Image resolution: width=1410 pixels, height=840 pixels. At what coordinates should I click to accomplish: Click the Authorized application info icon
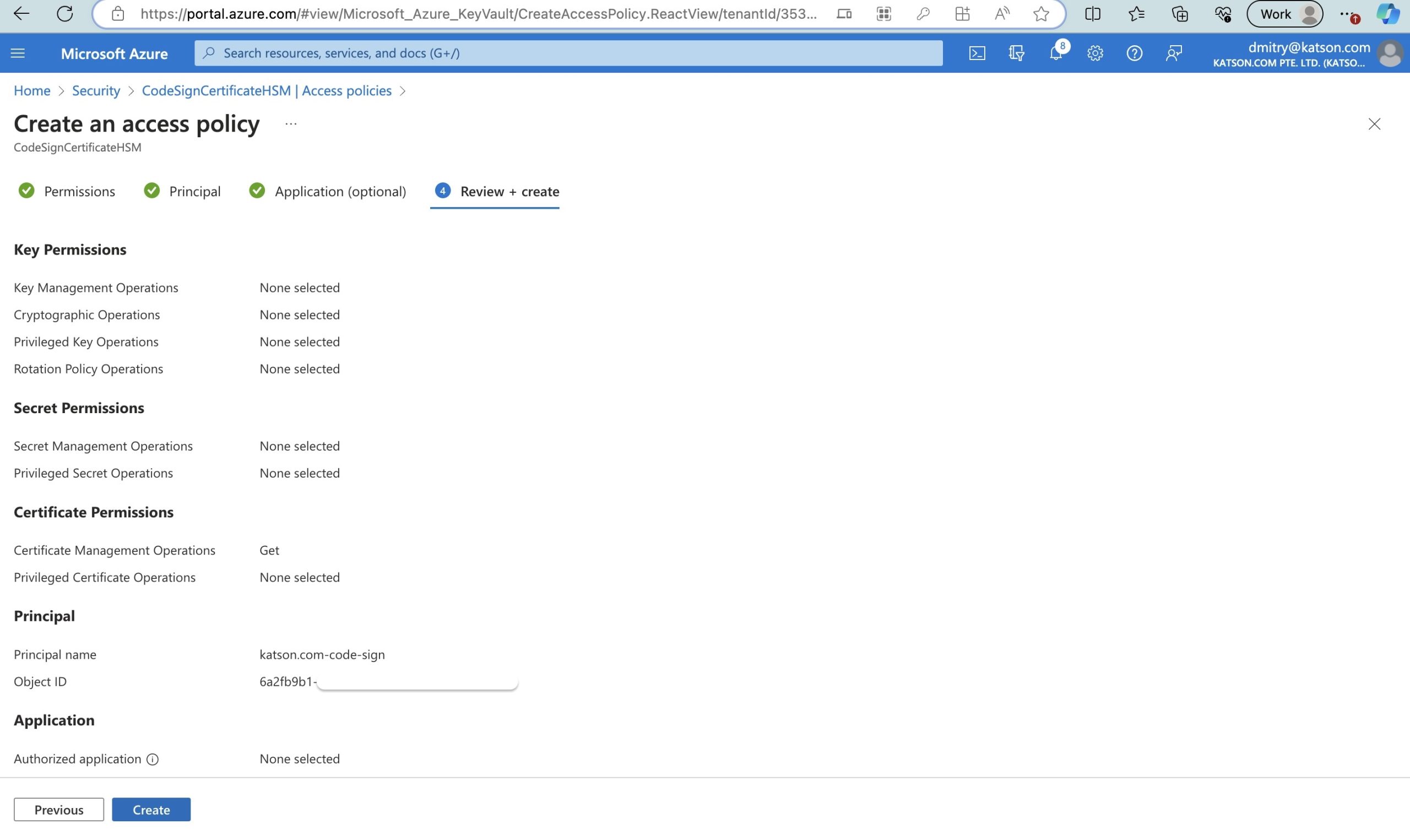point(152,759)
